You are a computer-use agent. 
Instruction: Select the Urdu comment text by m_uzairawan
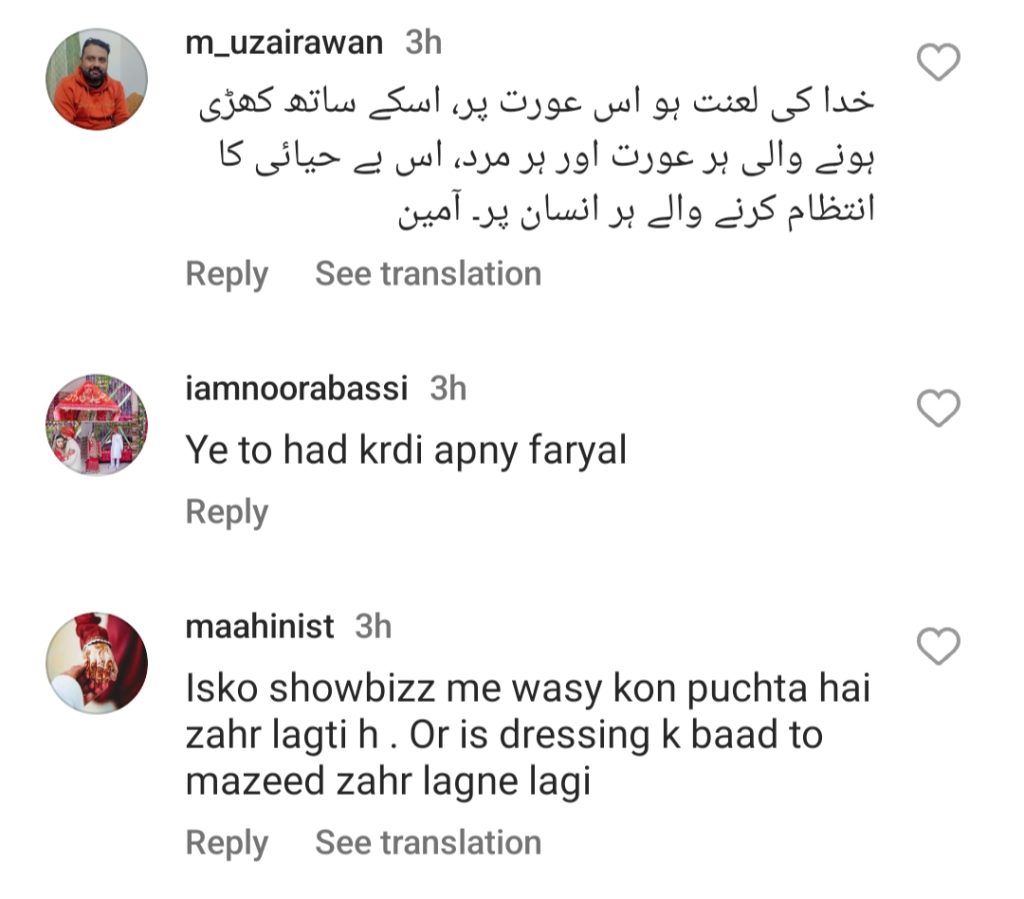[x=537, y=157]
